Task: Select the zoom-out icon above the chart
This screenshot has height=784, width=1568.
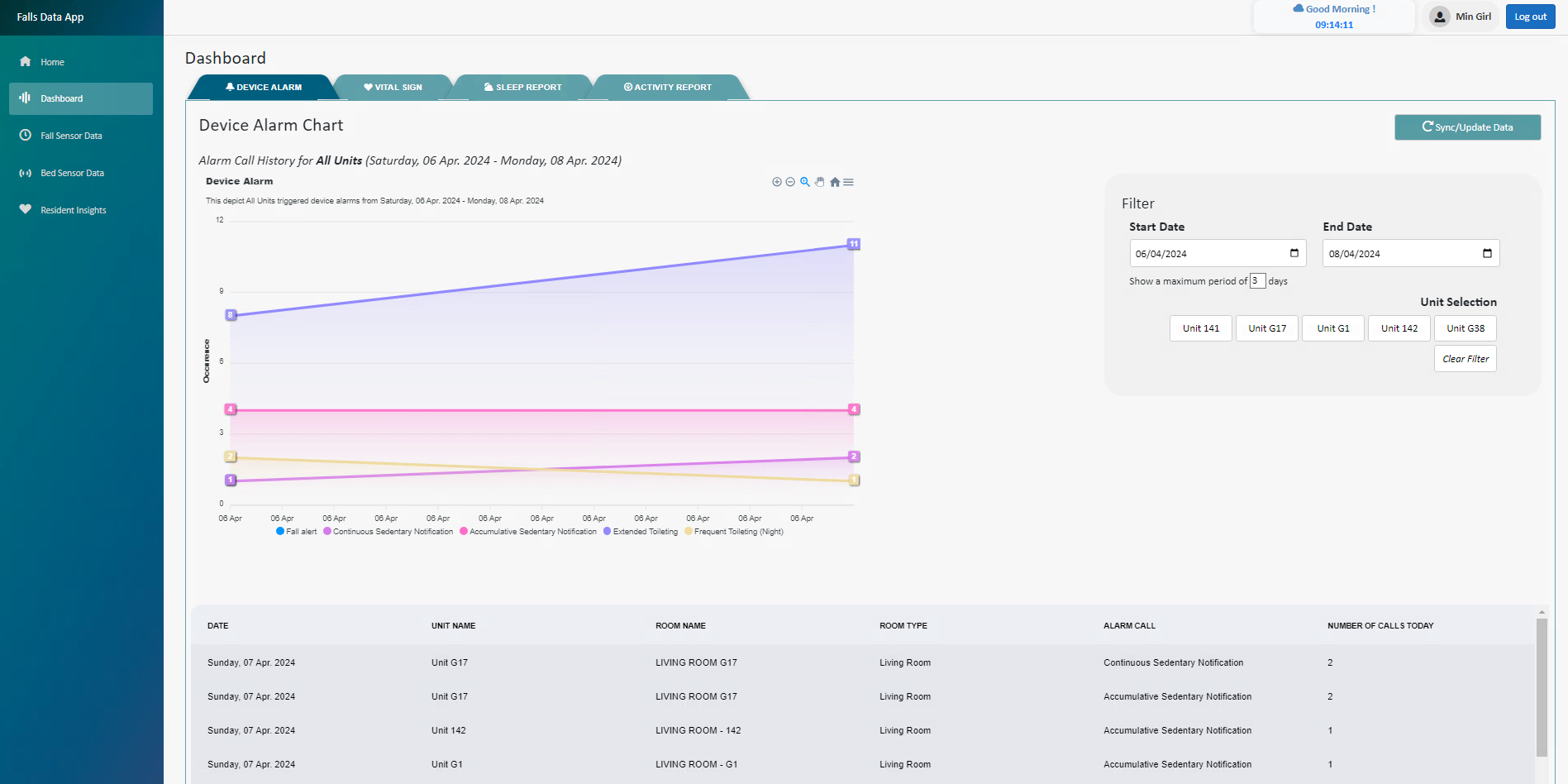Action: [790, 182]
